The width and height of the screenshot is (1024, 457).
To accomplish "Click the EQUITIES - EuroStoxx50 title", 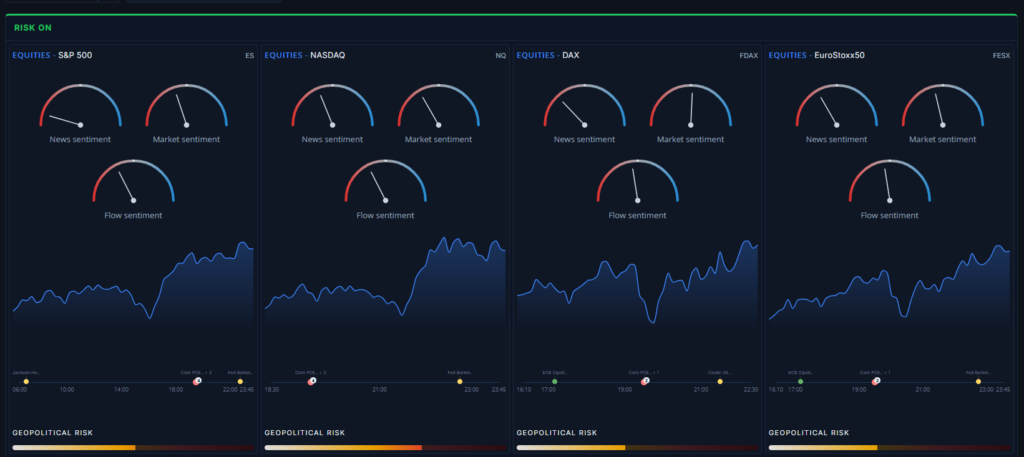I will tap(816, 55).
